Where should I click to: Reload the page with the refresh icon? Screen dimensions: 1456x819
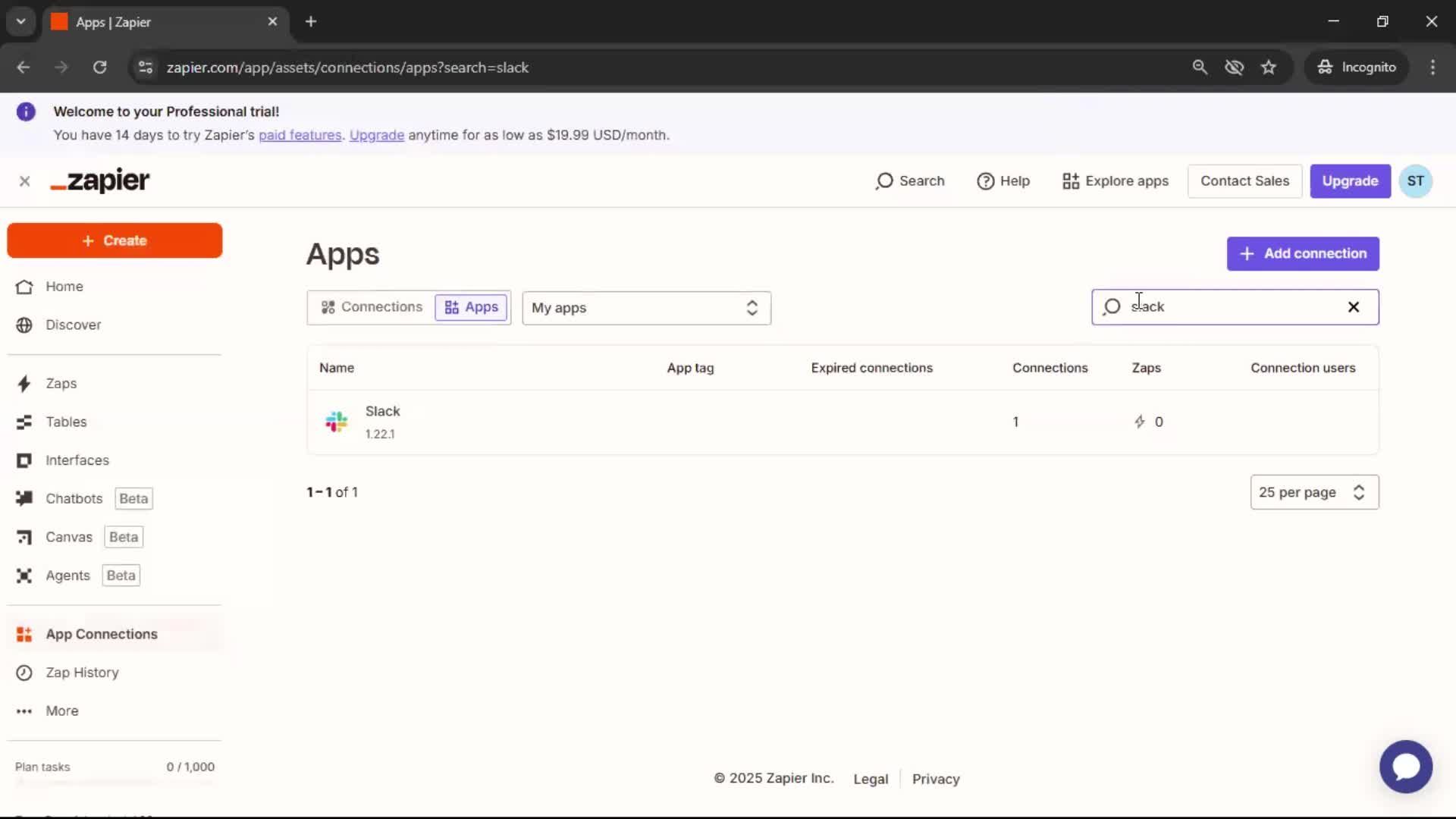99,67
